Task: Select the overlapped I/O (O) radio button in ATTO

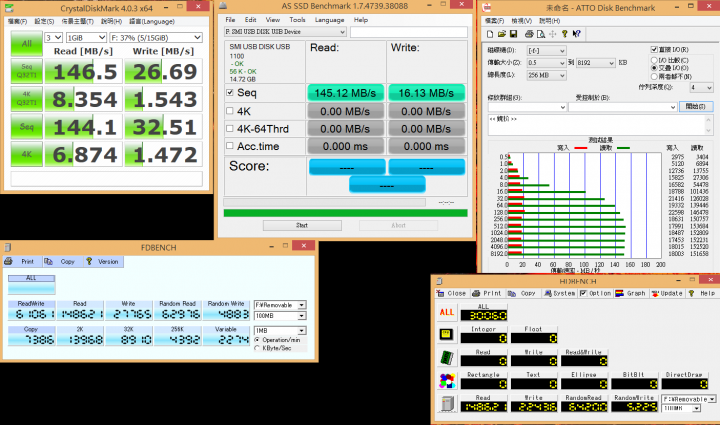Action: point(654,68)
